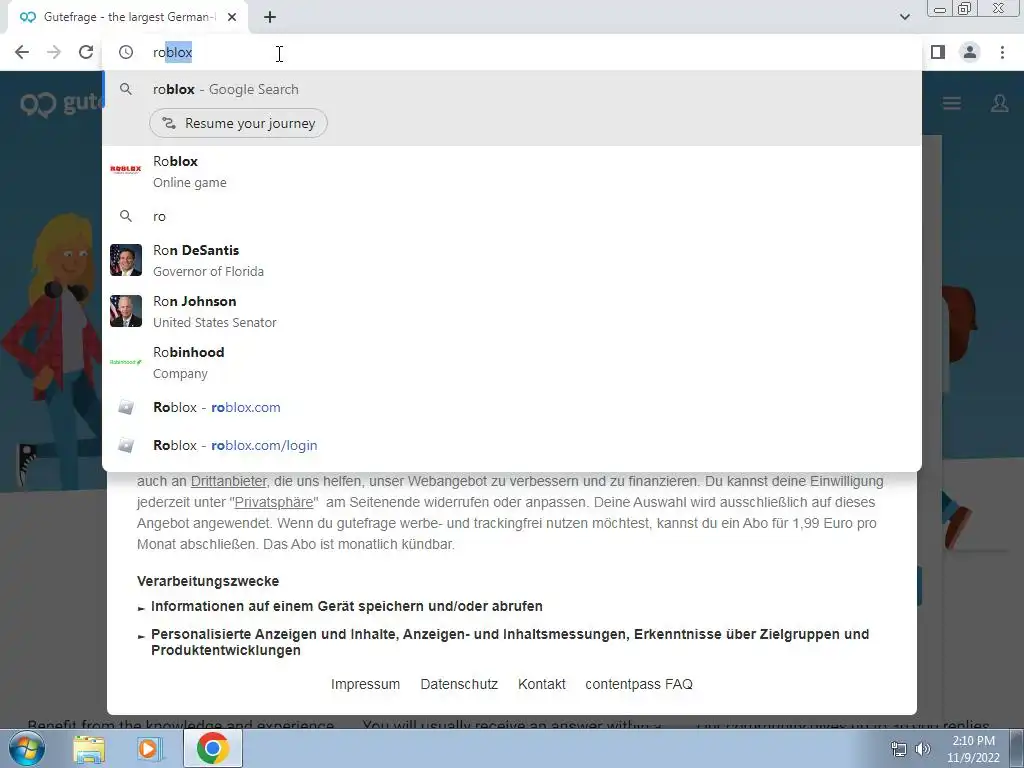This screenshot has width=1024, height=768.
Task: Toggle the browser side panel icon
Action: (x=938, y=52)
